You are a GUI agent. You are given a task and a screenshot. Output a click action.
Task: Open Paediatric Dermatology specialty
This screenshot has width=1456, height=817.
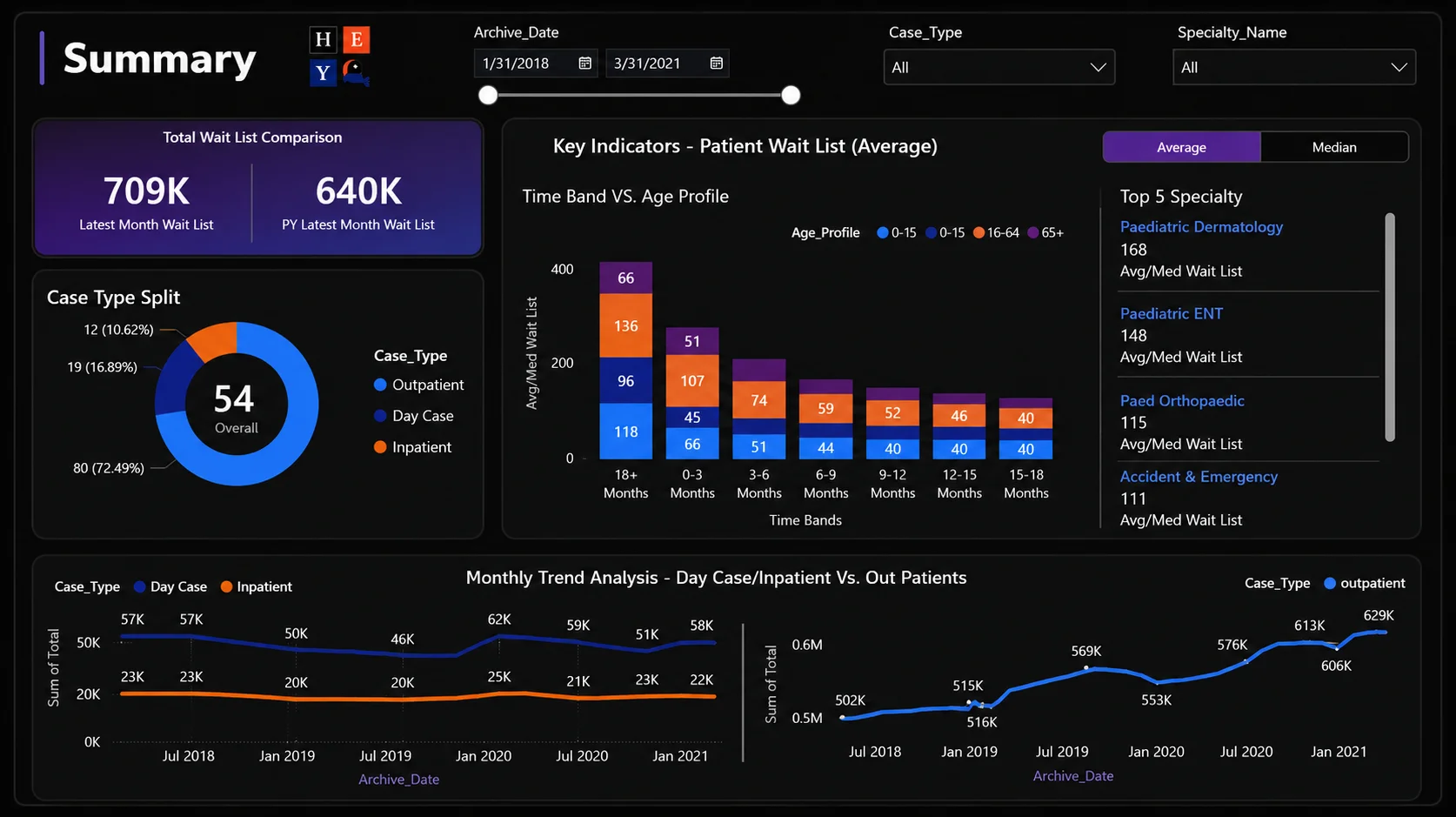[1201, 227]
